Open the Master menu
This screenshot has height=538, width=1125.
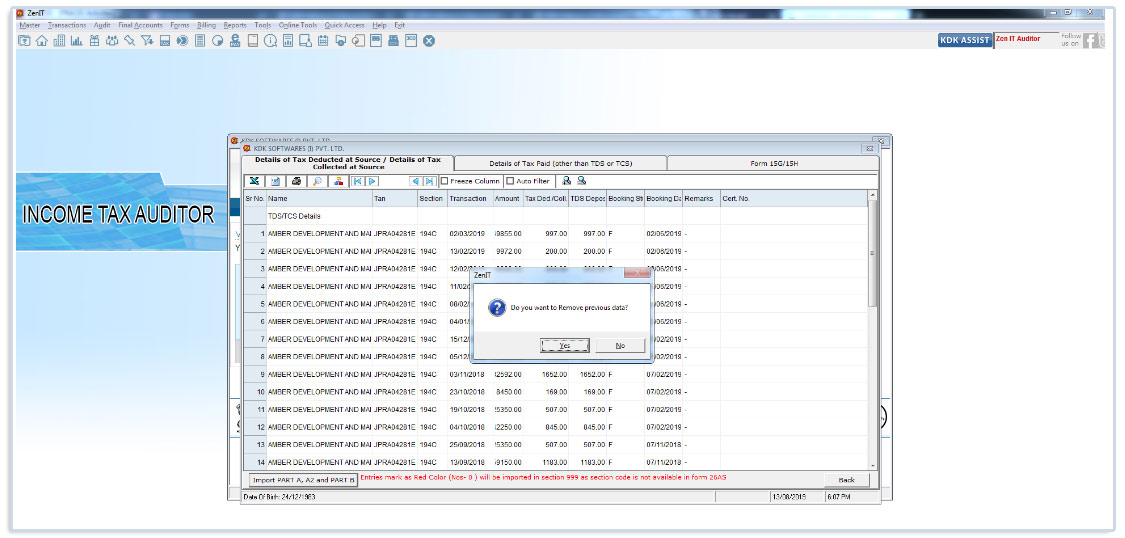click(x=29, y=25)
